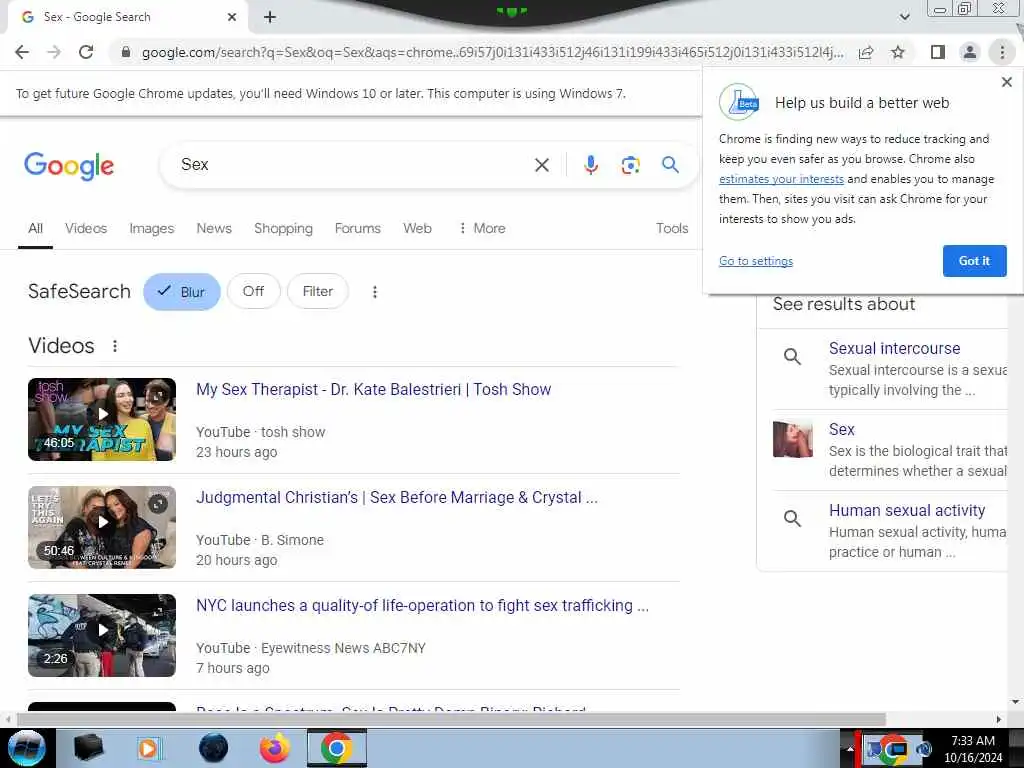Open Sexual intercourse related result
The width and height of the screenshot is (1024, 768).
[x=894, y=349]
